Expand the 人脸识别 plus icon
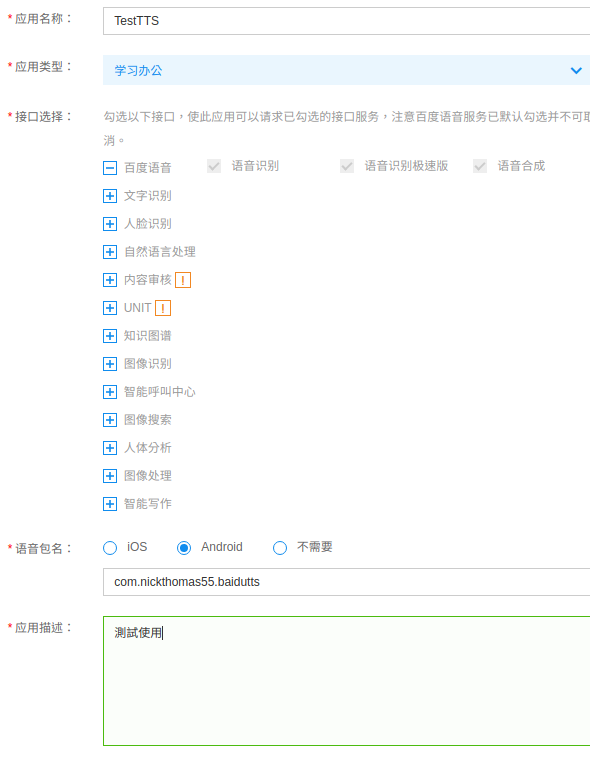This screenshot has width=590, height=779. coord(110,224)
